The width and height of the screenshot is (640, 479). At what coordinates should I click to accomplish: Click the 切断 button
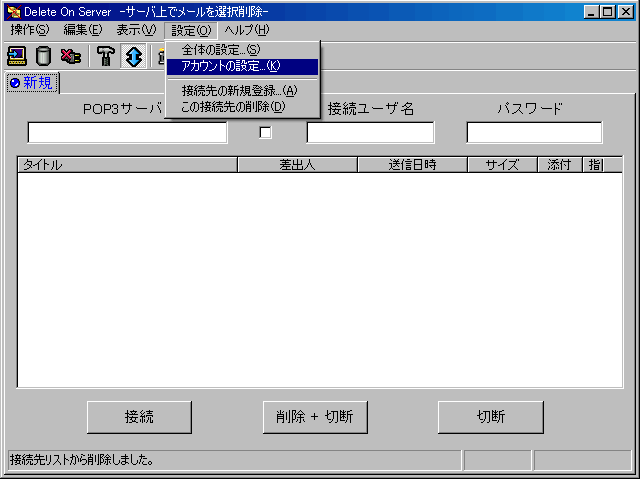tap(490, 417)
